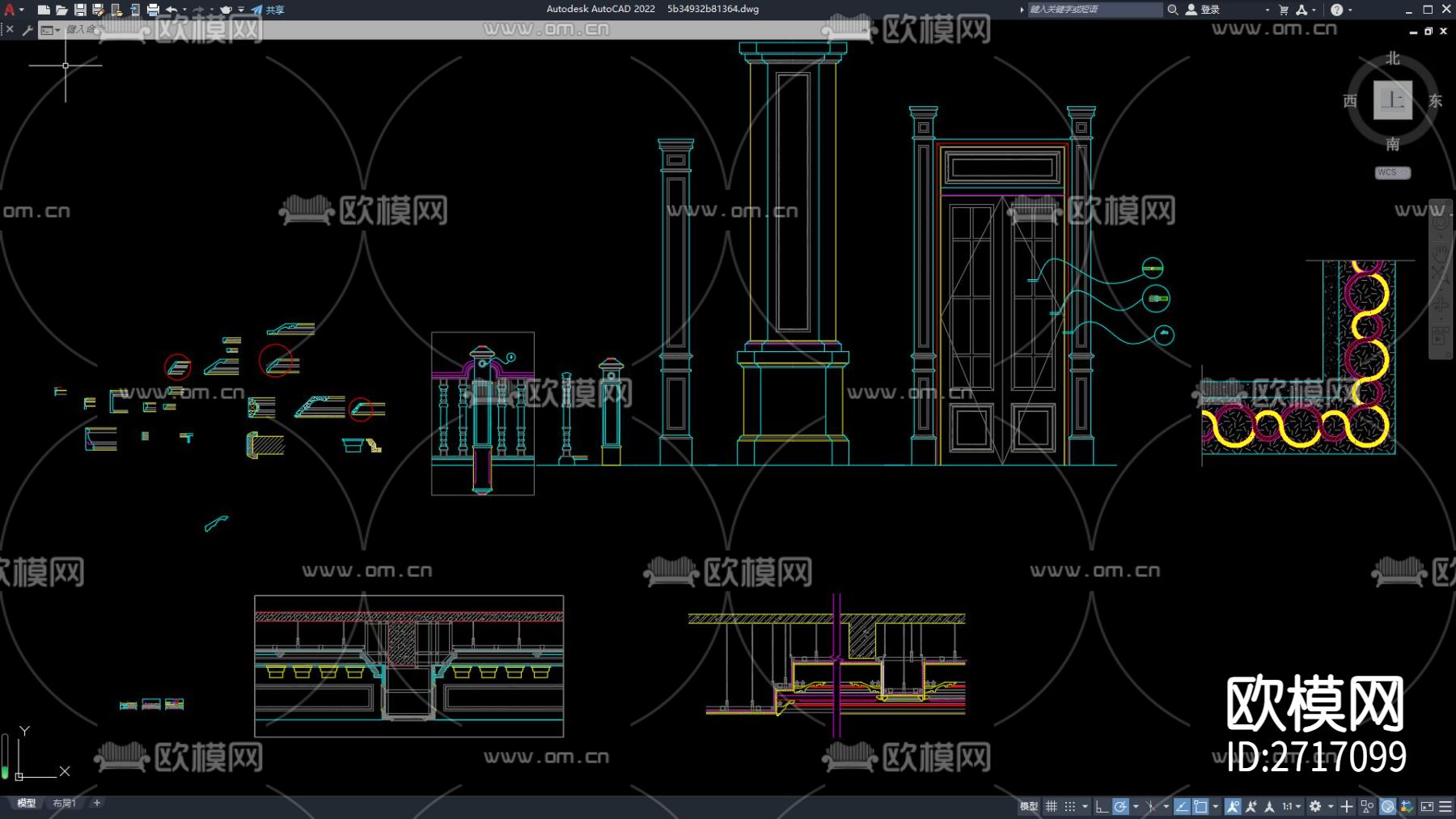This screenshot has width=1456, height=819.
Task: Click the keyword search input field
Action: click(x=1093, y=10)
